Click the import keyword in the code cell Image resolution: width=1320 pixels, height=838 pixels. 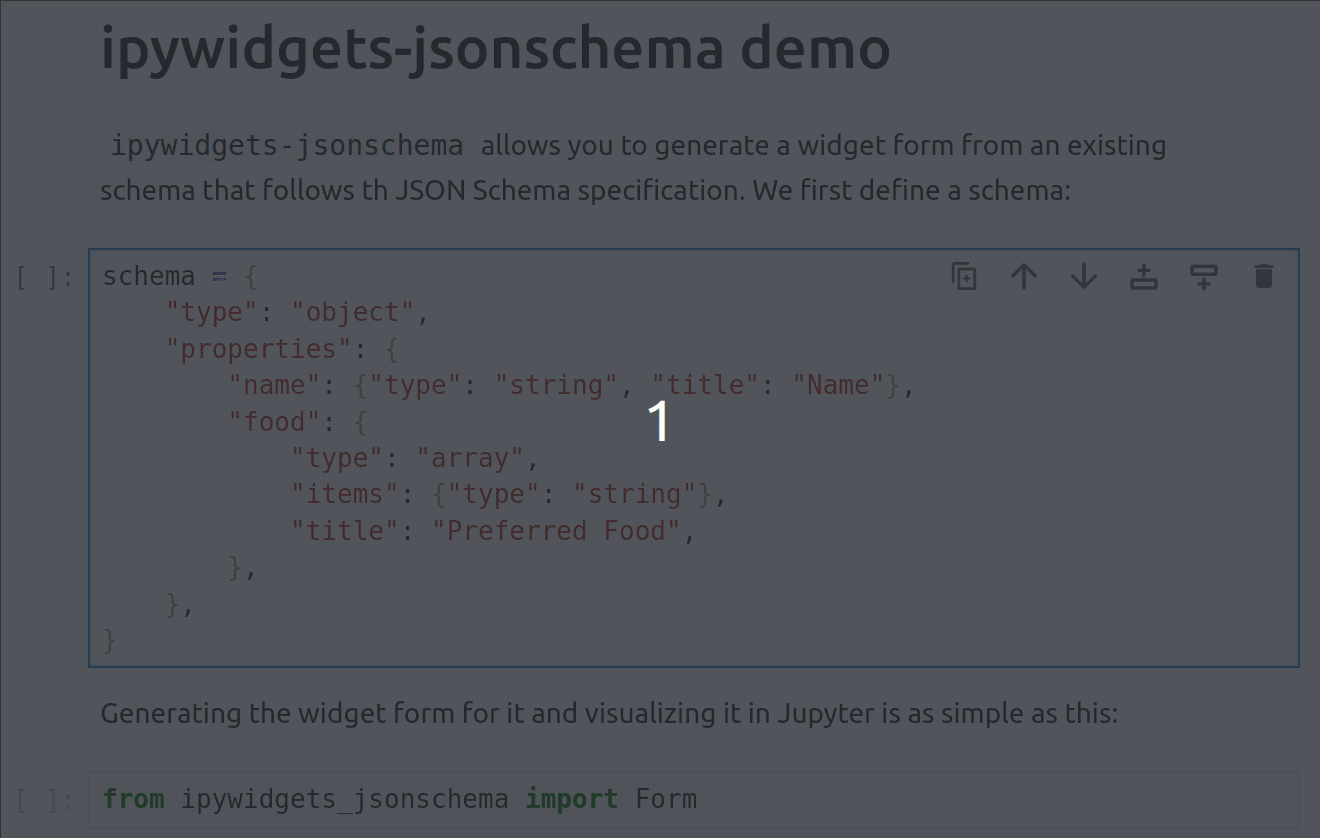pyautogui.click(x=571, y=798)
